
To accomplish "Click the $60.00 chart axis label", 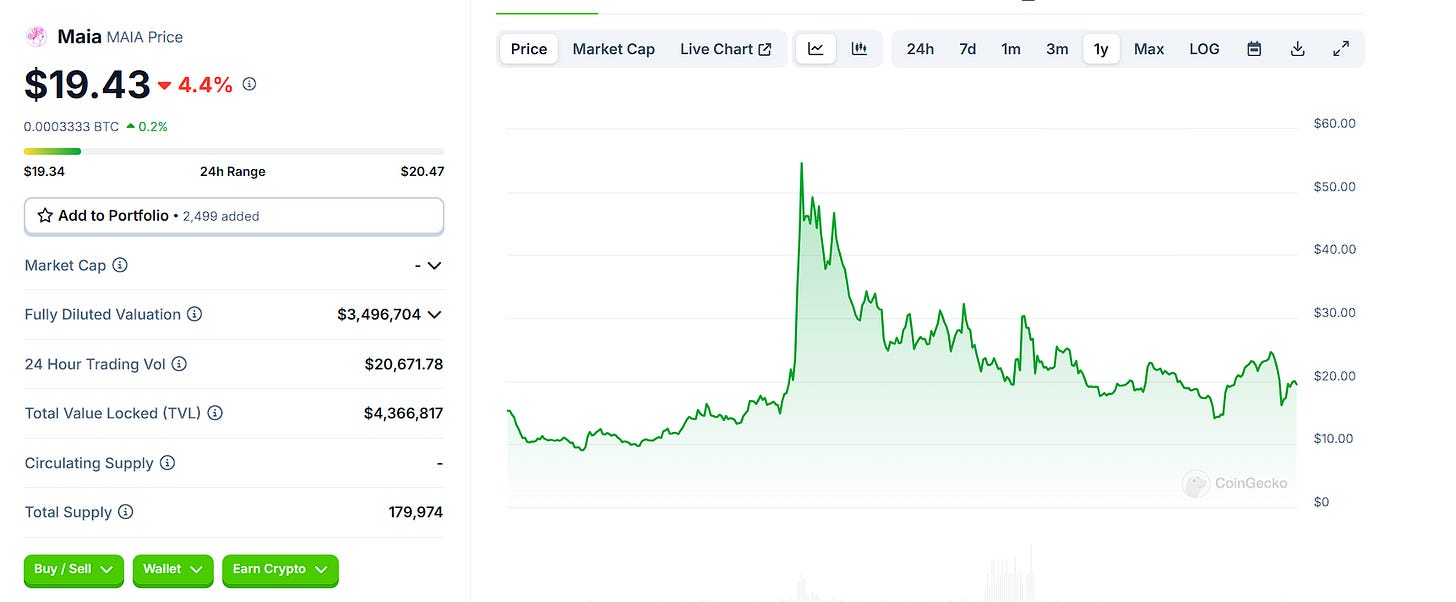I will coord(1335,123).
